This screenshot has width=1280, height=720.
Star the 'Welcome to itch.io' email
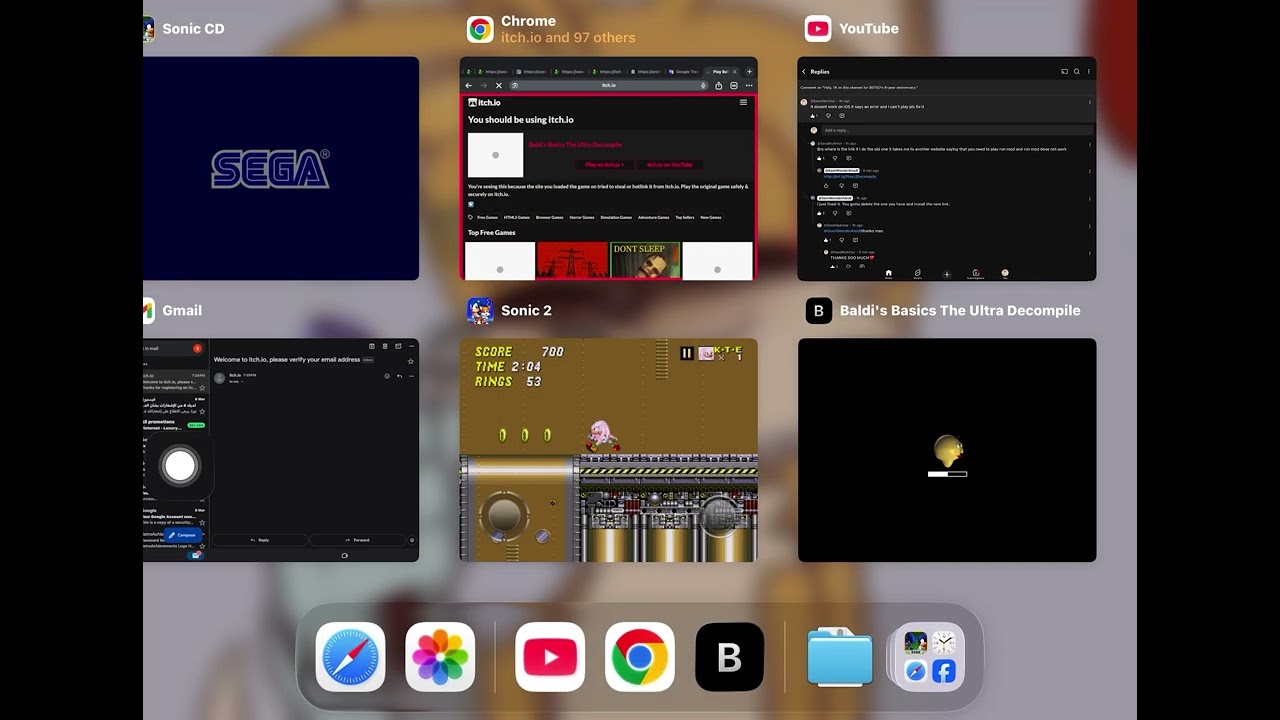(x=410, y=361)
